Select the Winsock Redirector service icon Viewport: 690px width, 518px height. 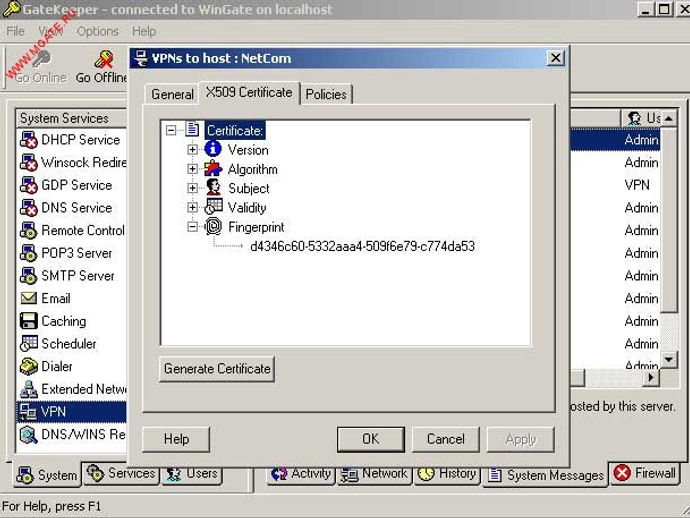click(29, 162)
